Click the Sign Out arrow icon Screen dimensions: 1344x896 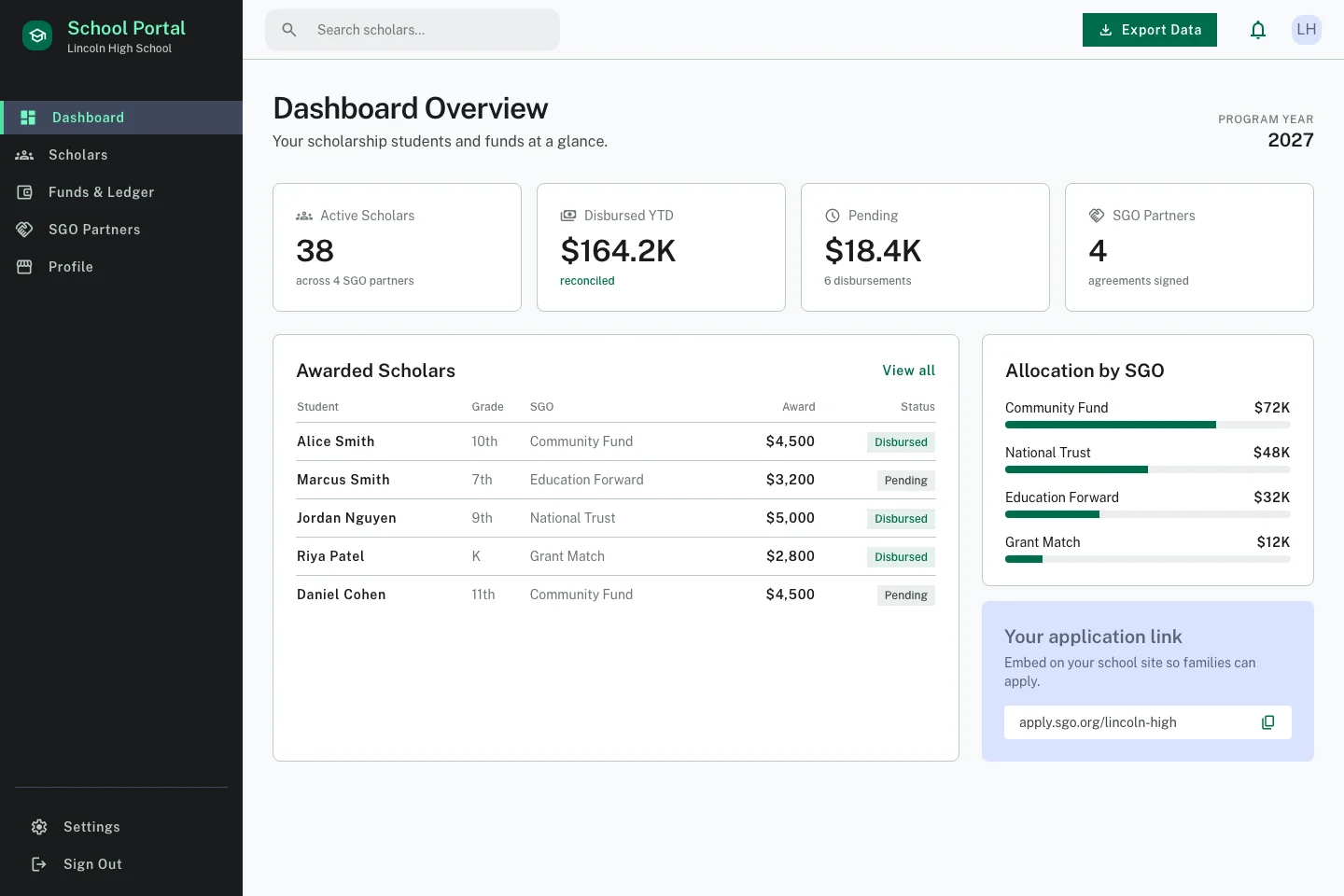pos(39,864)
